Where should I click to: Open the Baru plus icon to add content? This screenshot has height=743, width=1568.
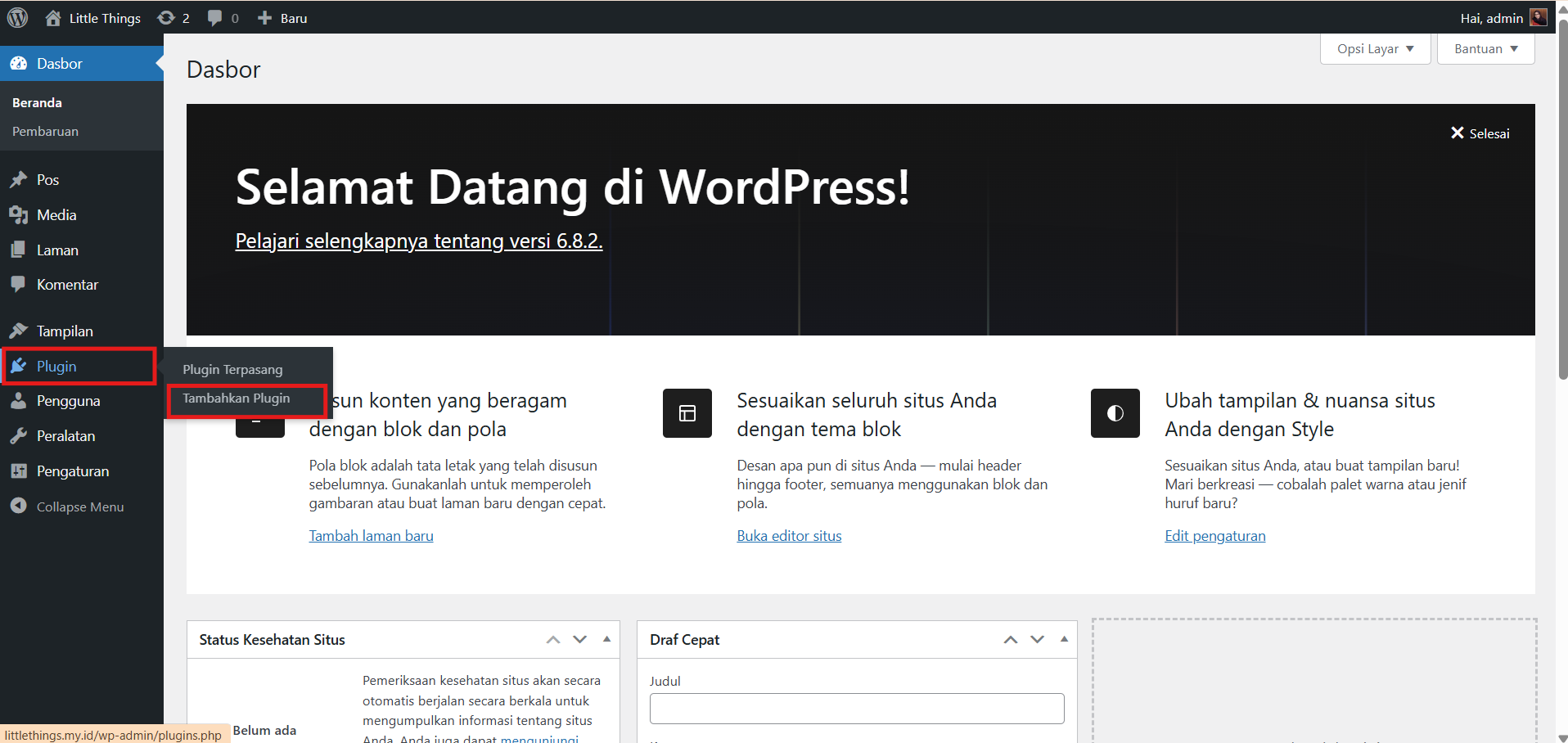click(263, 17)
